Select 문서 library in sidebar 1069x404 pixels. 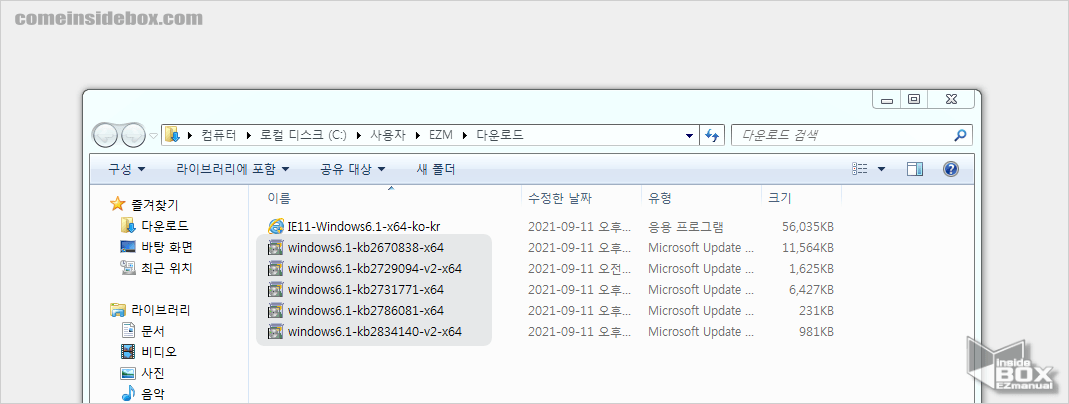point(153,331)
